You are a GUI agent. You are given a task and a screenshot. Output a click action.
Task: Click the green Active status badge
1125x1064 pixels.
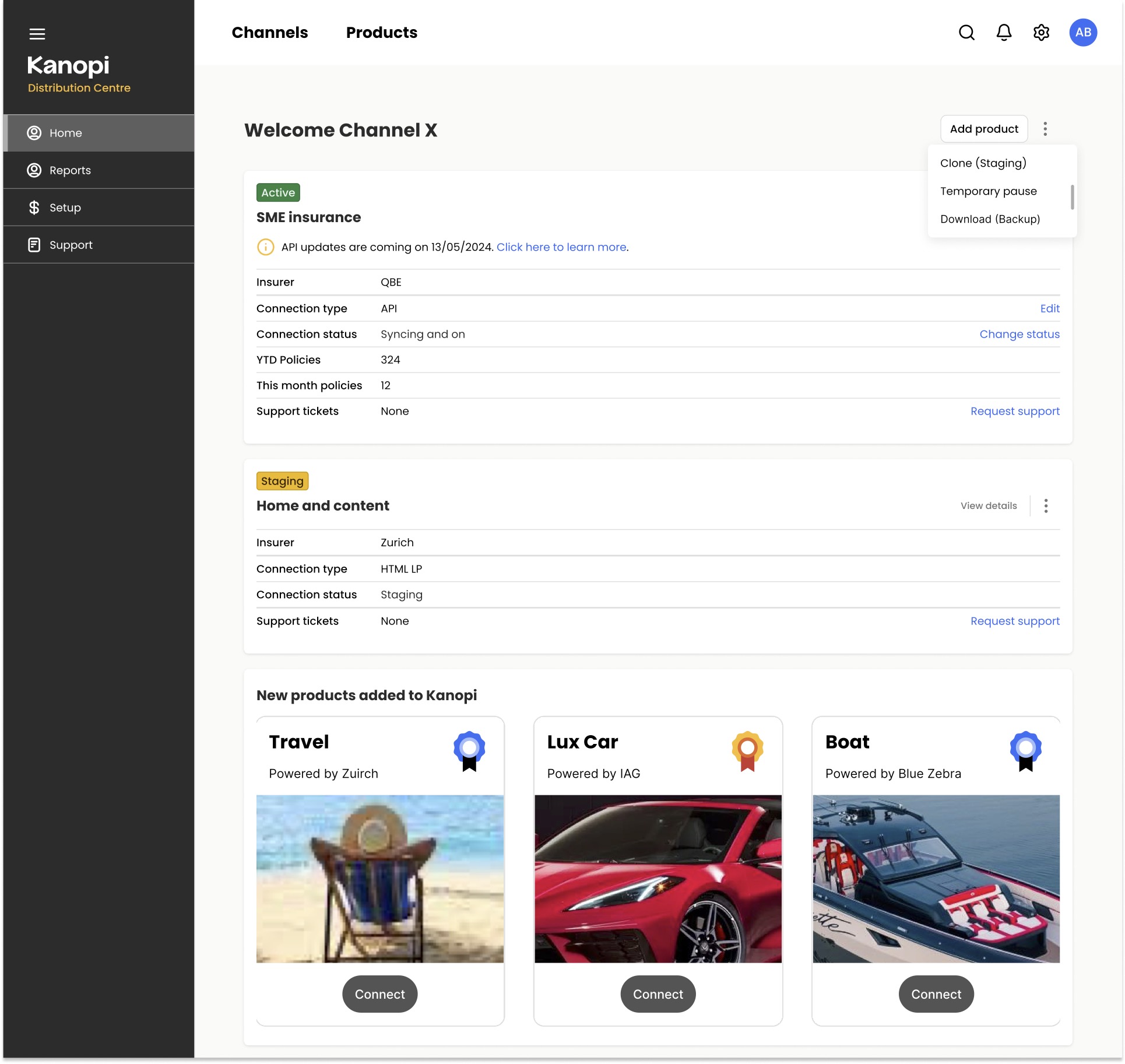278,192
